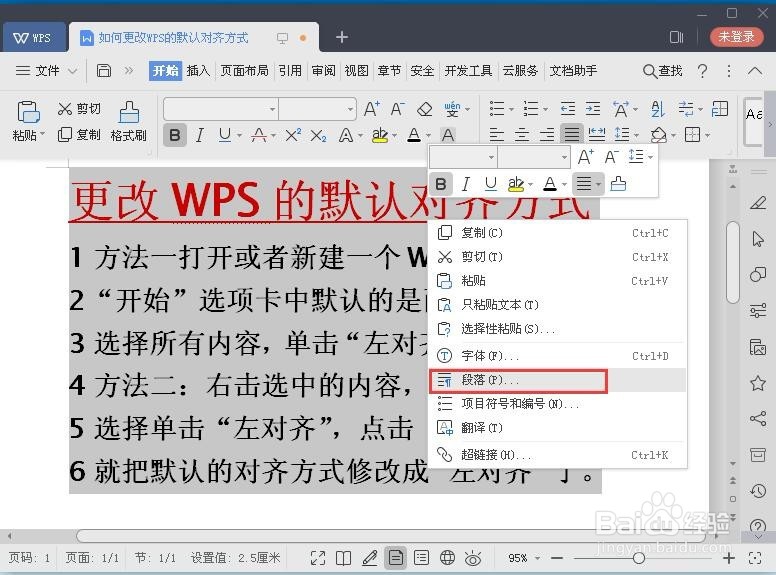Screen dimensions: 776x575
Task: Toggle Subscript in the ribbon
Action: coord(318,135)
